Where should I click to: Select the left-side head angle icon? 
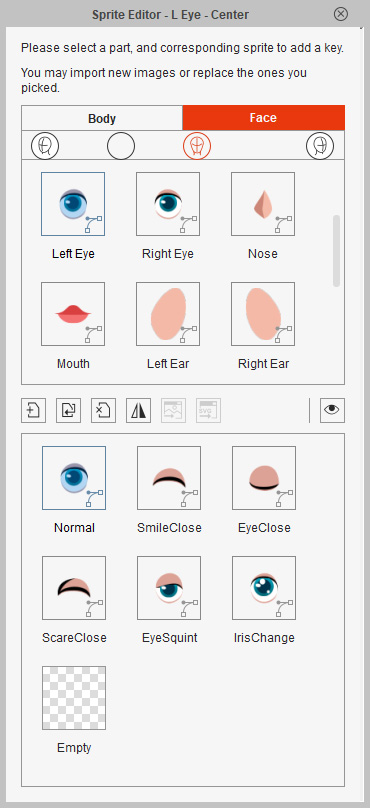coord(45,146)
